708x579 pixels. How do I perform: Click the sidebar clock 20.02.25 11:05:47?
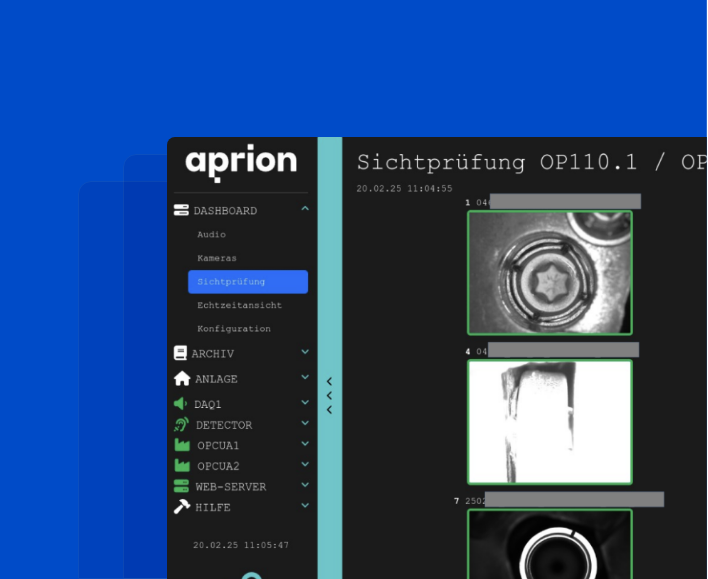[x=241, y=545]
